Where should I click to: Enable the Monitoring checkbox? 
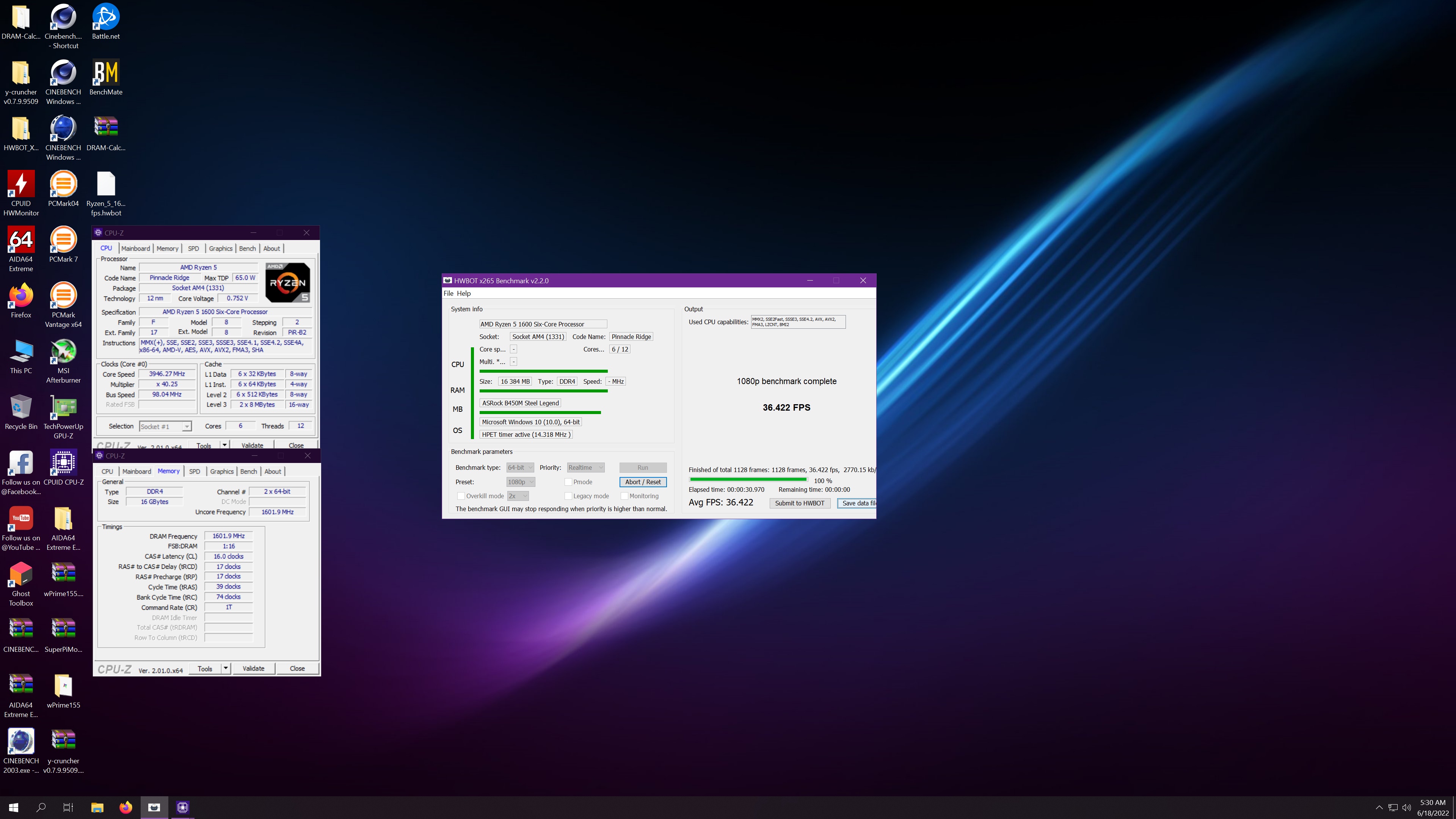624,496
